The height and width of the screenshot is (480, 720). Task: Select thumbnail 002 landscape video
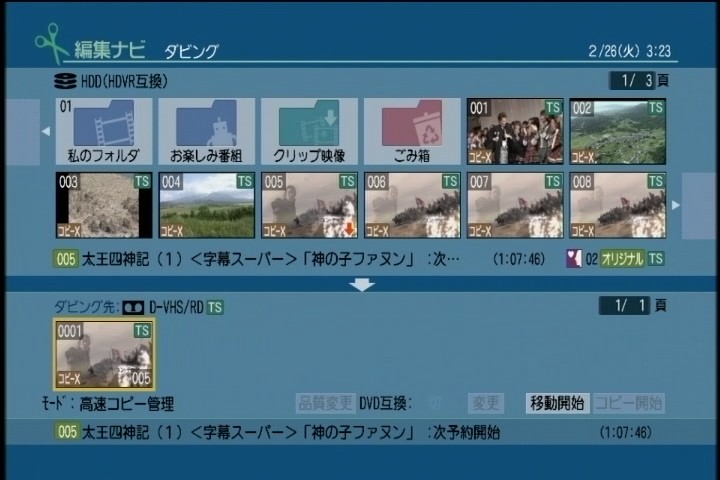(618, 131)
